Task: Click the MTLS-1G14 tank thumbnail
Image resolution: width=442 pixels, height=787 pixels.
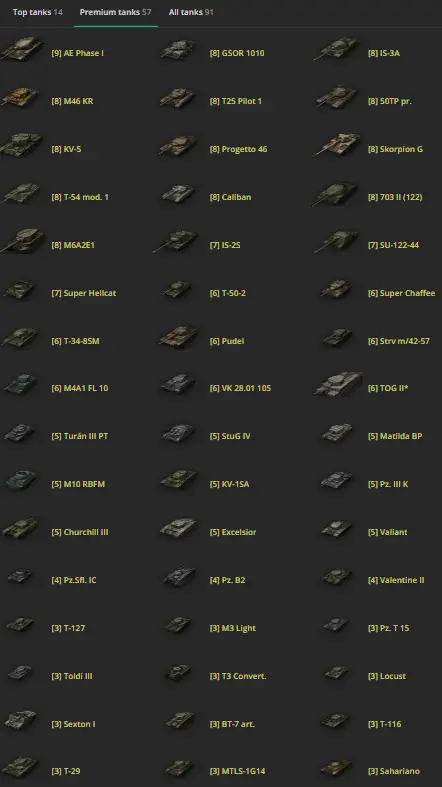Action: point(179,768)
